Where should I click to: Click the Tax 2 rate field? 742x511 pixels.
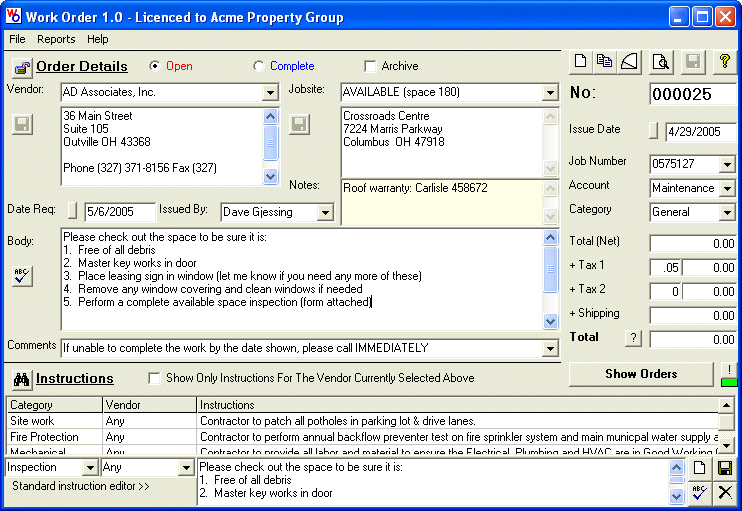(x=665, y=291)
